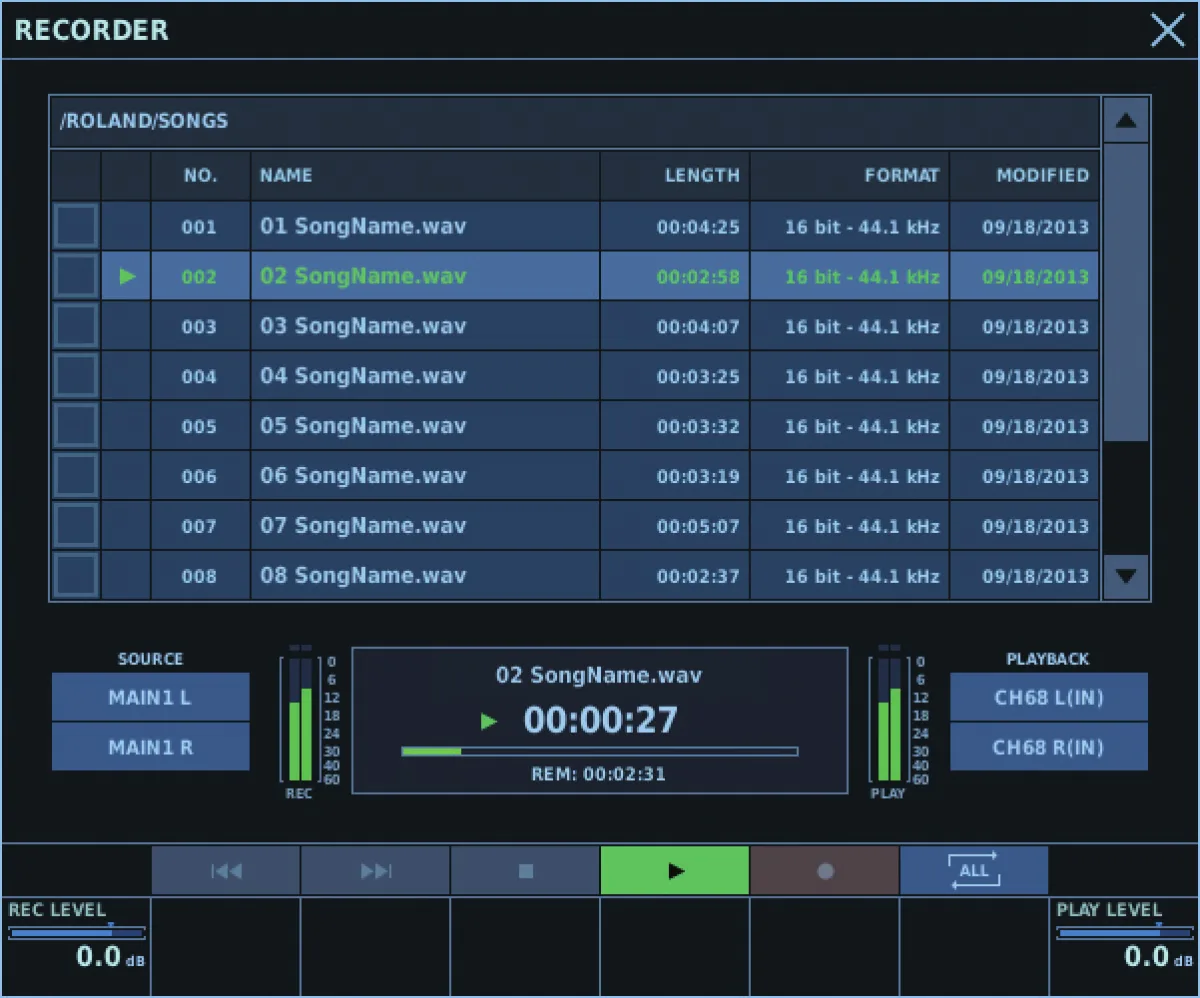Viewport: 1200px width, 998px height.
Task: Check the box for 05 SongName.wav
Action: [x=76, y=426]
